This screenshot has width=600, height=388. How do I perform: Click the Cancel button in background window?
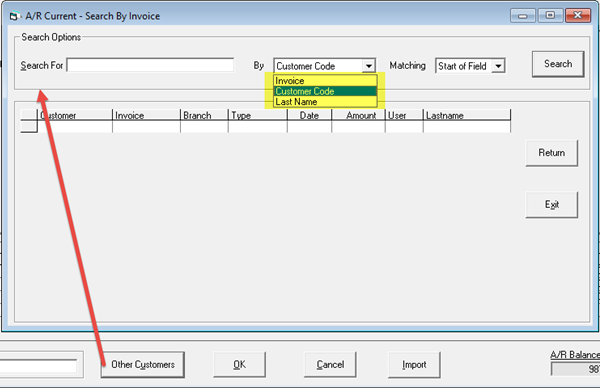pyautogui.click(x=330, y=365)
